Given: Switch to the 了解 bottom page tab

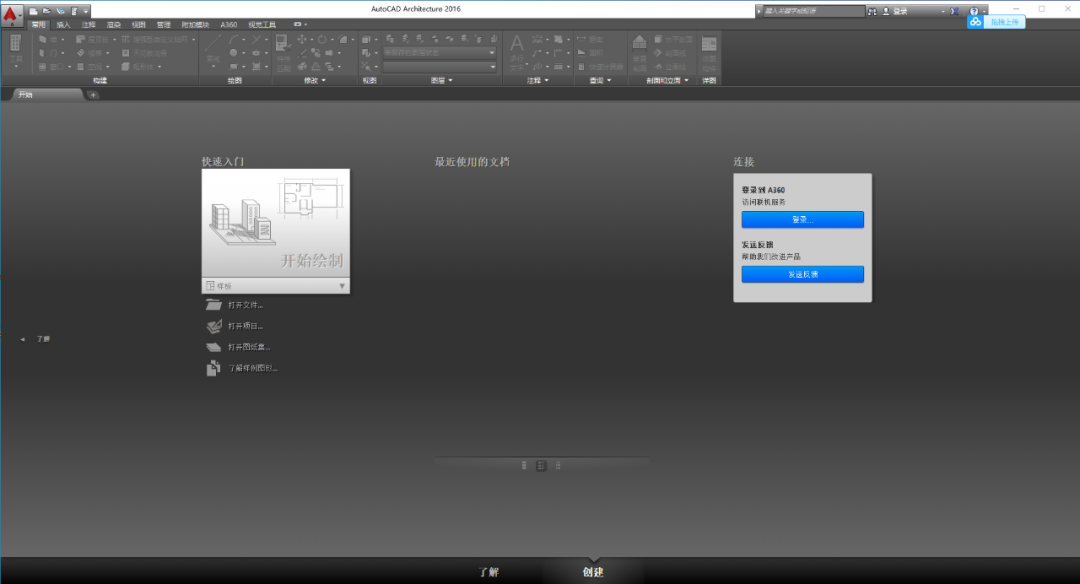Looking at the screenshot, I should (488, 572).
